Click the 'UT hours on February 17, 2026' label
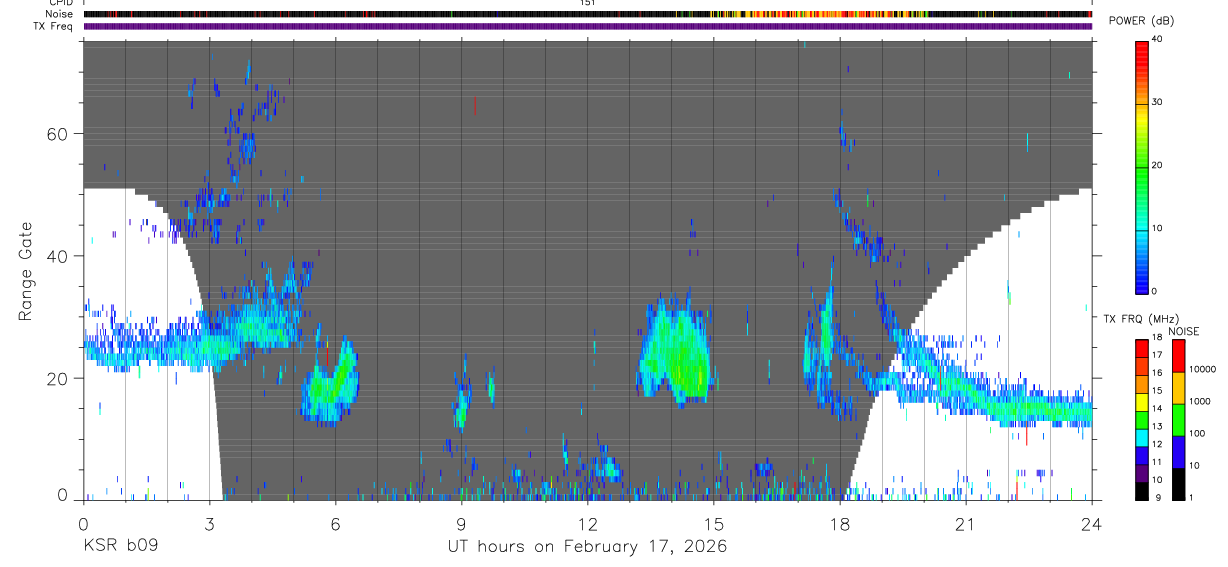Screen dimensions: 1228x567 pyautogui.click(x=586, y=547)
